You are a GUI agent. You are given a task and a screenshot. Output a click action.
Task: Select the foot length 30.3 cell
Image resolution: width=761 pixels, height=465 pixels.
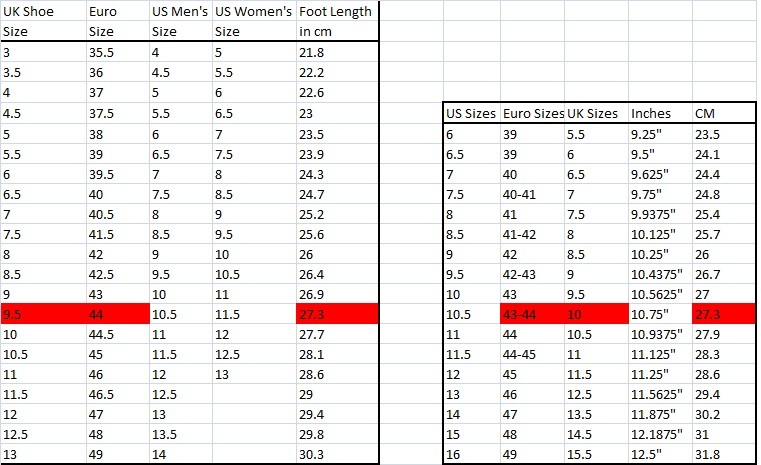pos(337,454)
